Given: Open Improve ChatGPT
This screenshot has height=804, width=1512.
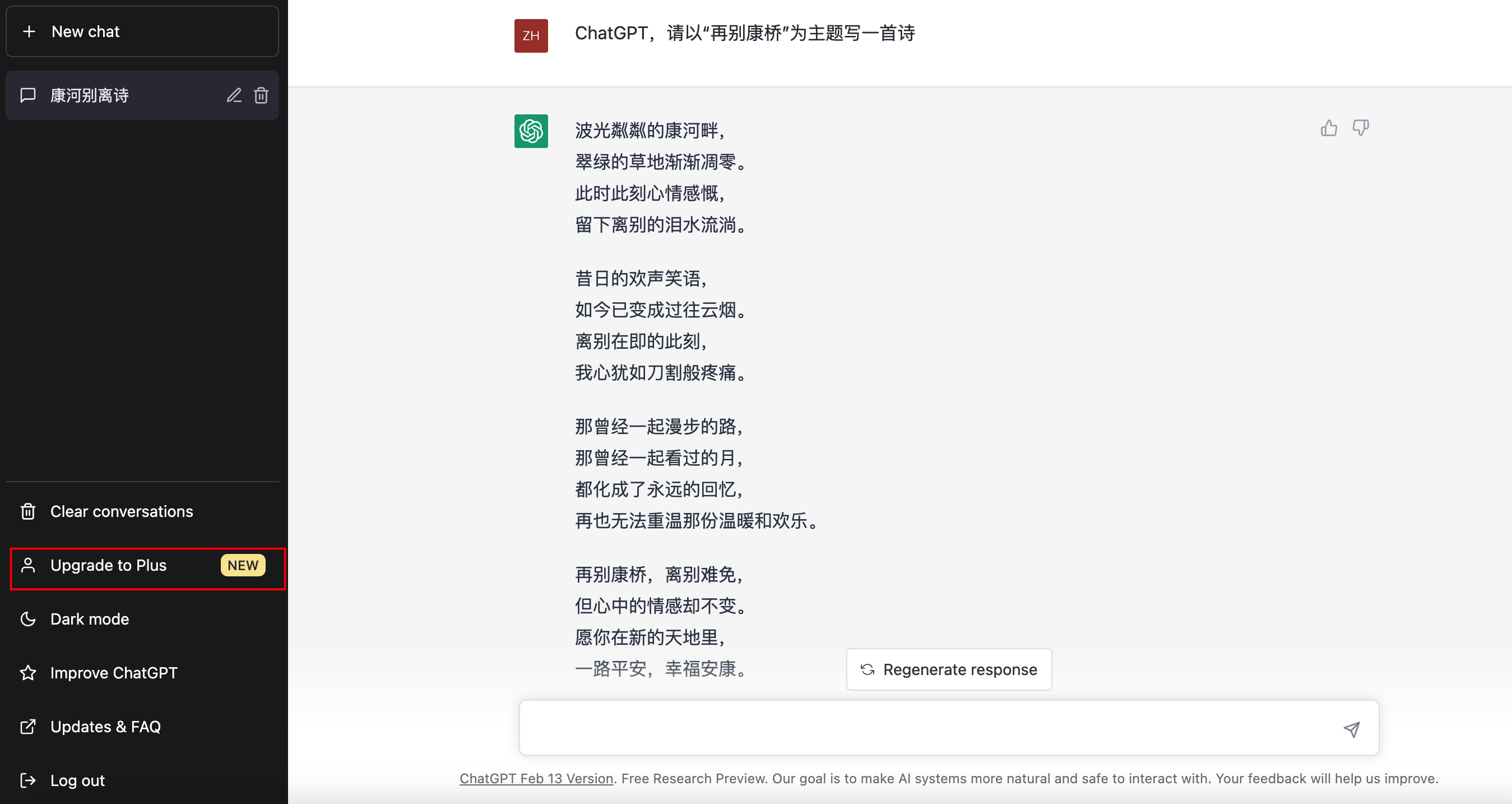Looking at the screenshot, I should [x=142, y=673].
